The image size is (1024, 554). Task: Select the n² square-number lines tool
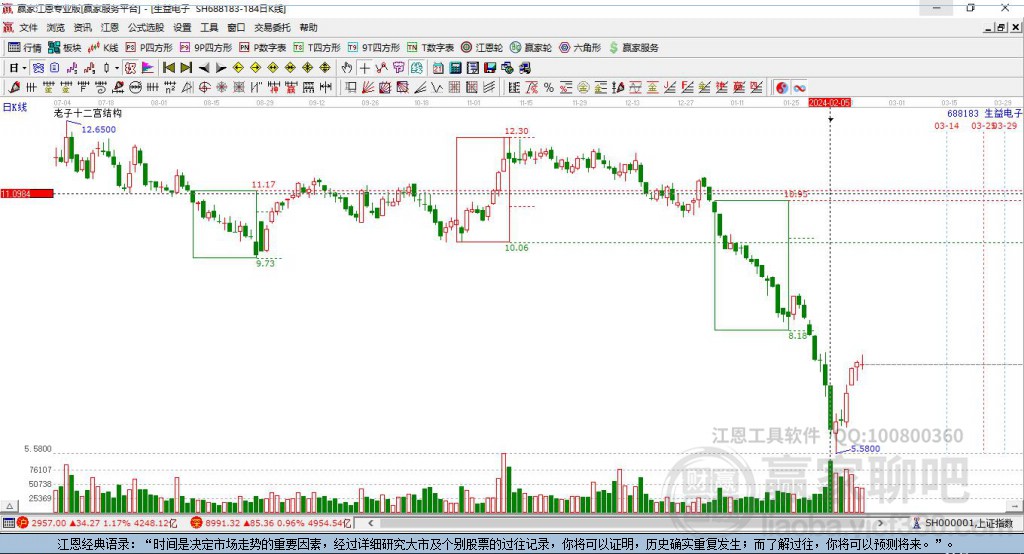(x=170, y=88)
